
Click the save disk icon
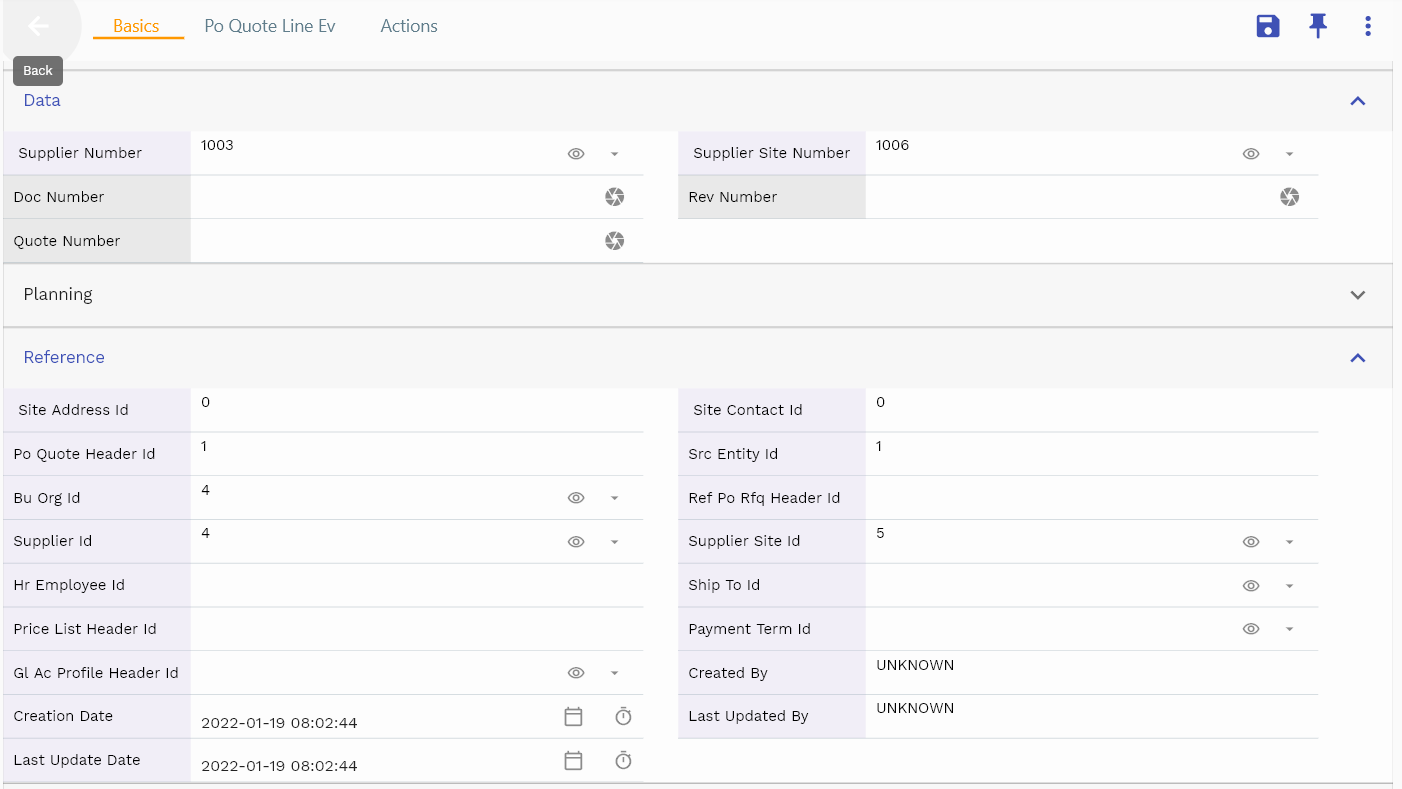click(1268, 27)
